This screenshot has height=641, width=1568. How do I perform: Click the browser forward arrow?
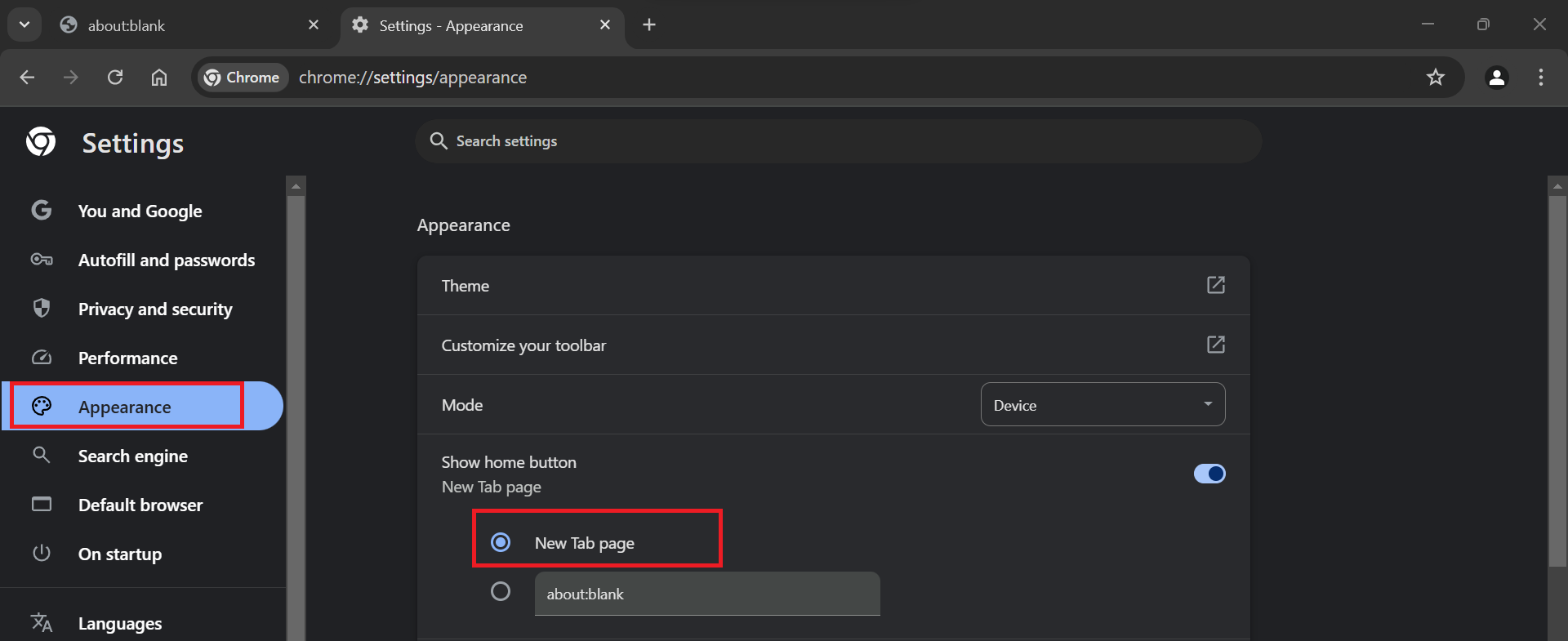click(71, 78)
